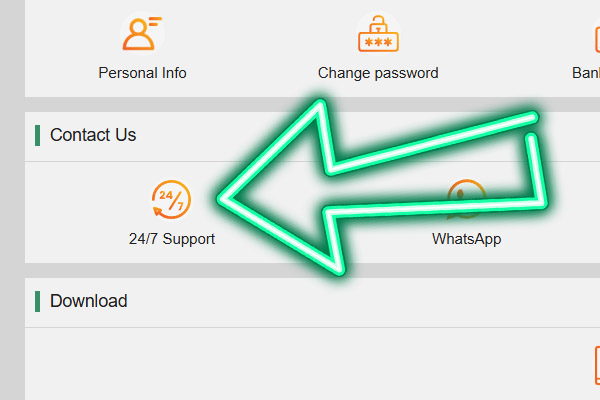The height and width of the screenshot is (400, 600).
Task: Open the 24/7 Support clock icon
Action: 171,199
